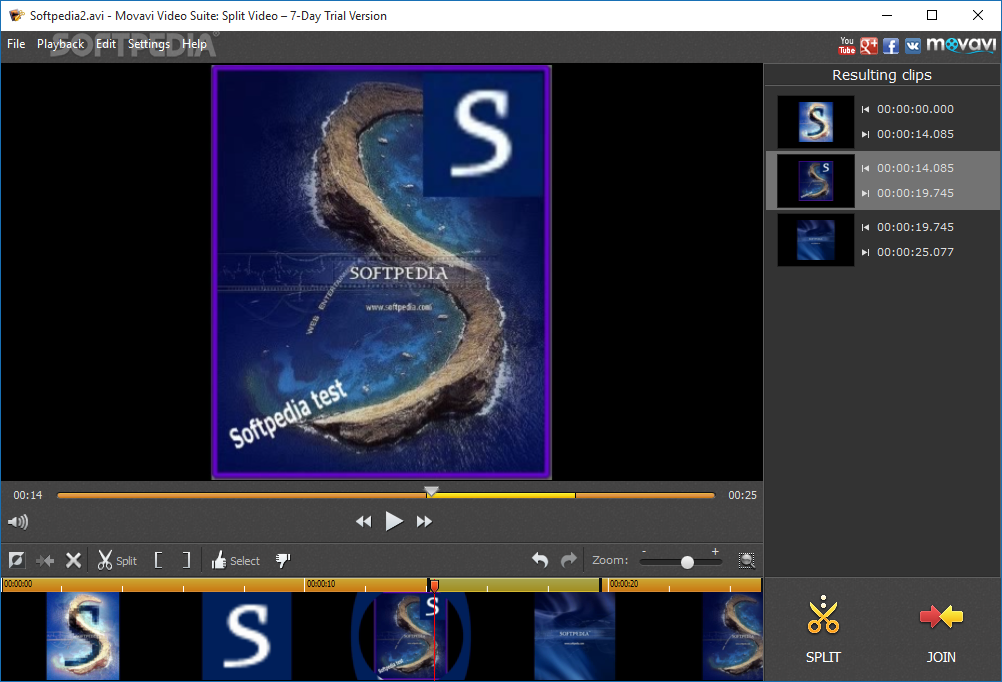Click the Split scissors tool
Image resolution: width=1002 pixels, height=682 pixels.
(117, 561)
